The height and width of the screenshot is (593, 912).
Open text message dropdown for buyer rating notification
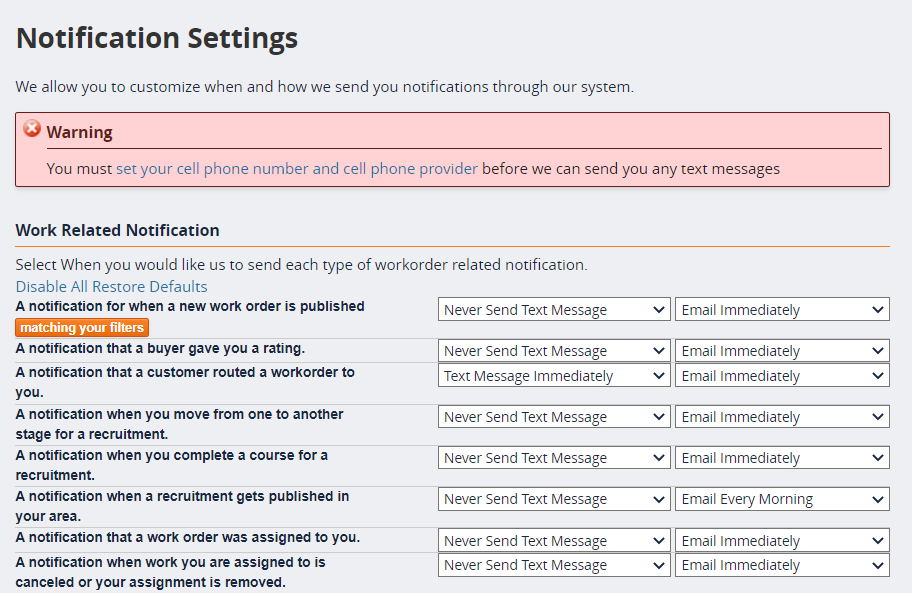(553, 350)
